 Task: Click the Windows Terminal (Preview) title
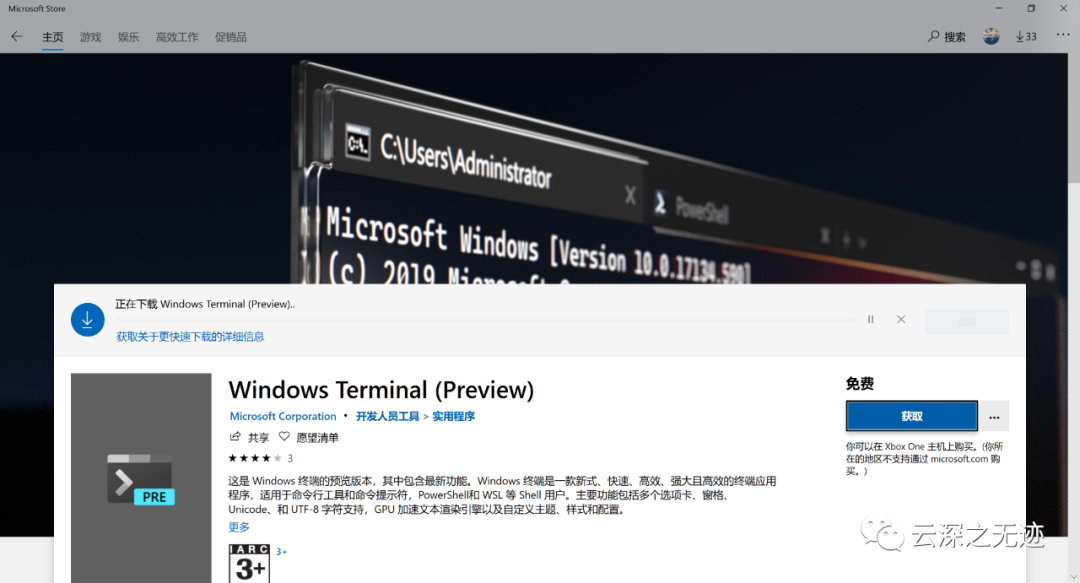pyautogui.click(x=382, y=390)
